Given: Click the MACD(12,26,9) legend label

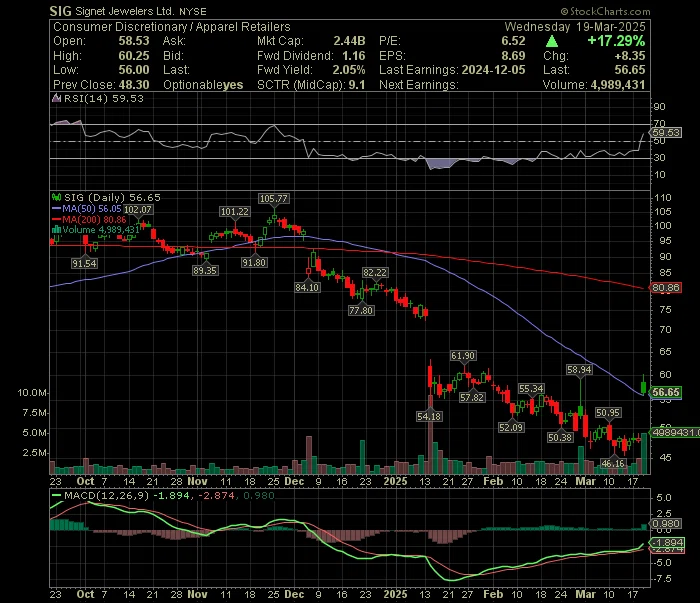Looking at the screenshot, I should pyautogui.click(x=107, y=495).
